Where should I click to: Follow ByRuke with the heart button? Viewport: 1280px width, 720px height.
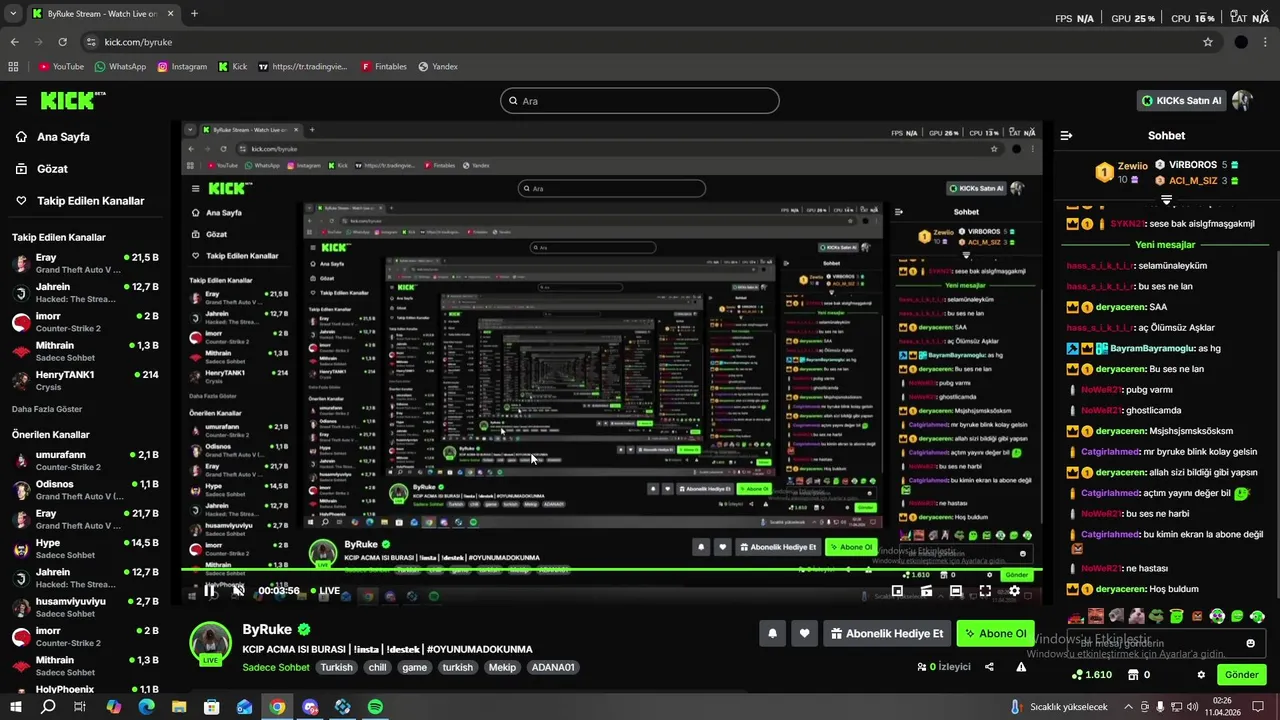(x=804, y=633)
